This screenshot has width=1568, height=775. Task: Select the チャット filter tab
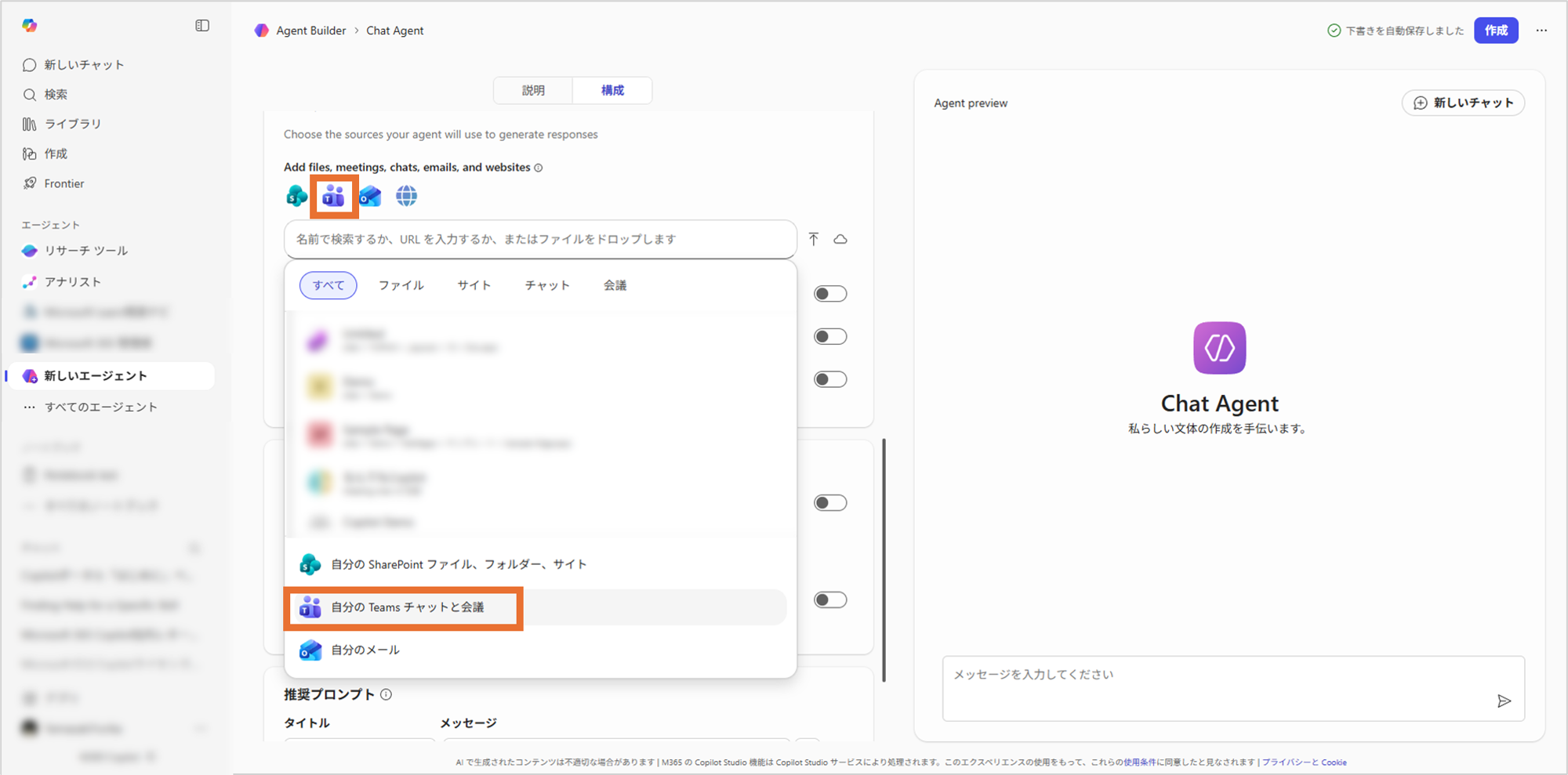(x=546, y=285)
